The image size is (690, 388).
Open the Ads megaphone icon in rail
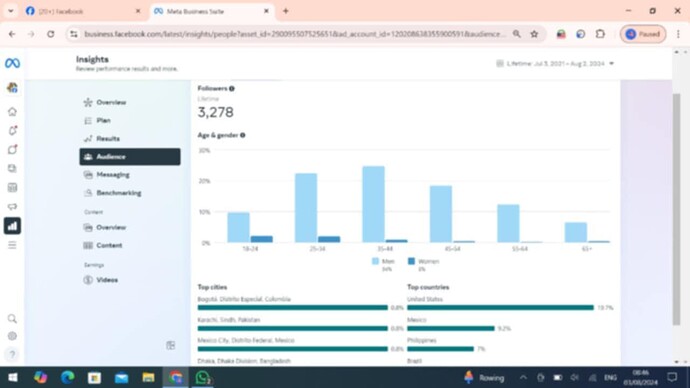12,207
